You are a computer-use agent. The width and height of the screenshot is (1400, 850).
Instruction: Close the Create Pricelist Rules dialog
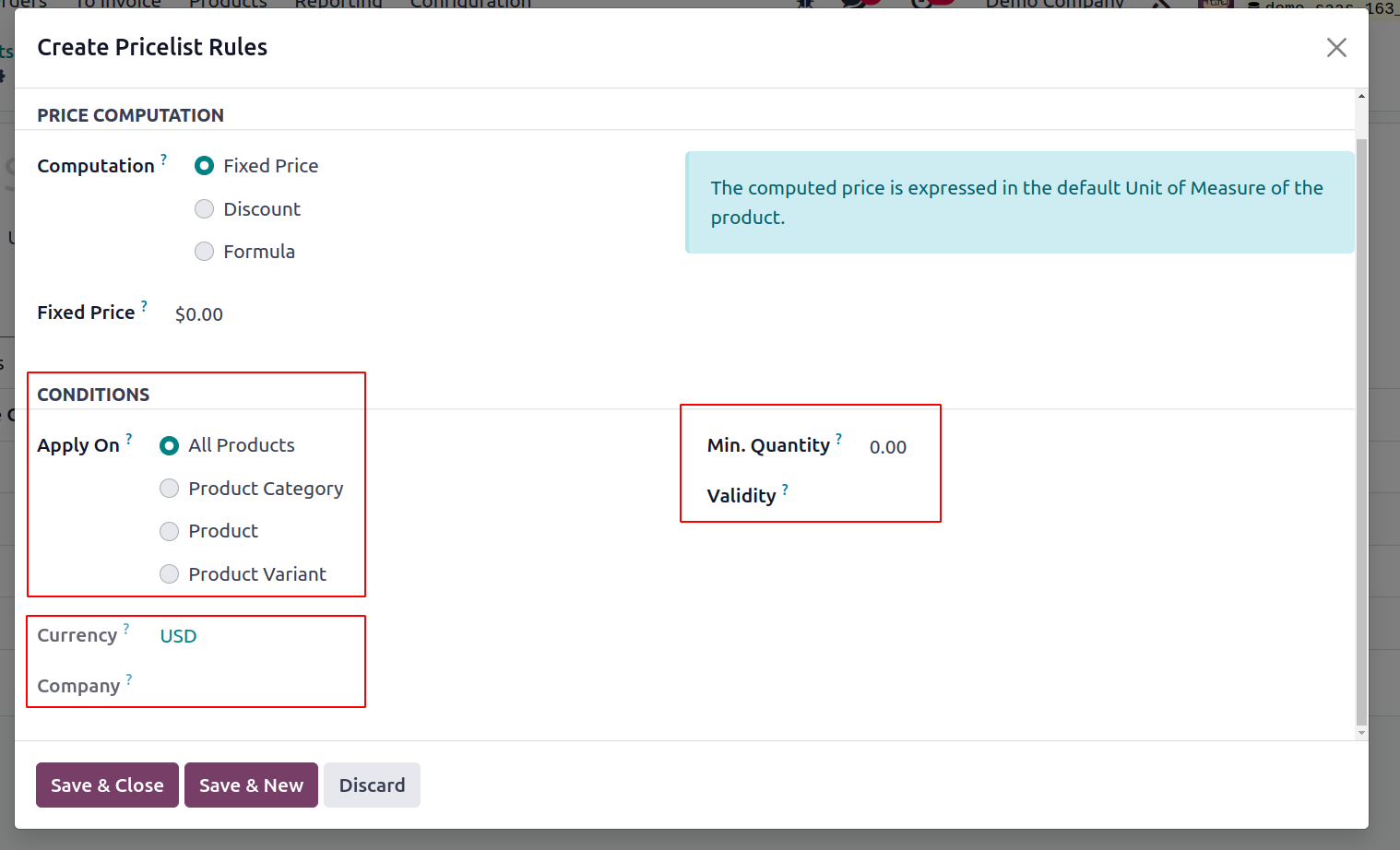click(x=1336, y=47)
